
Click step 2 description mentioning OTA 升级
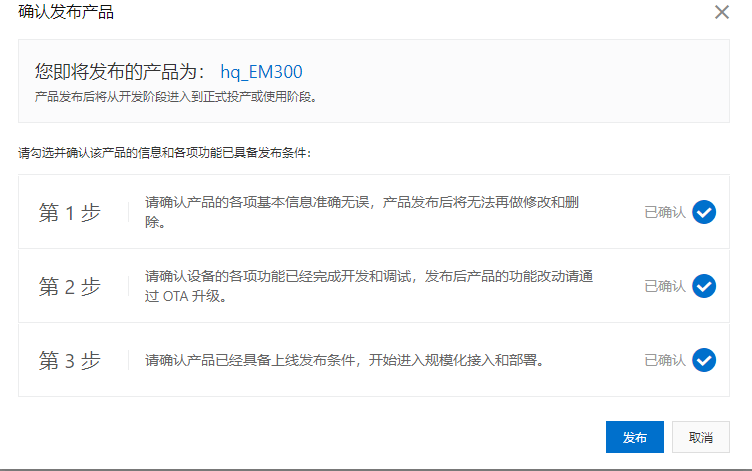(x=369, y=286)
